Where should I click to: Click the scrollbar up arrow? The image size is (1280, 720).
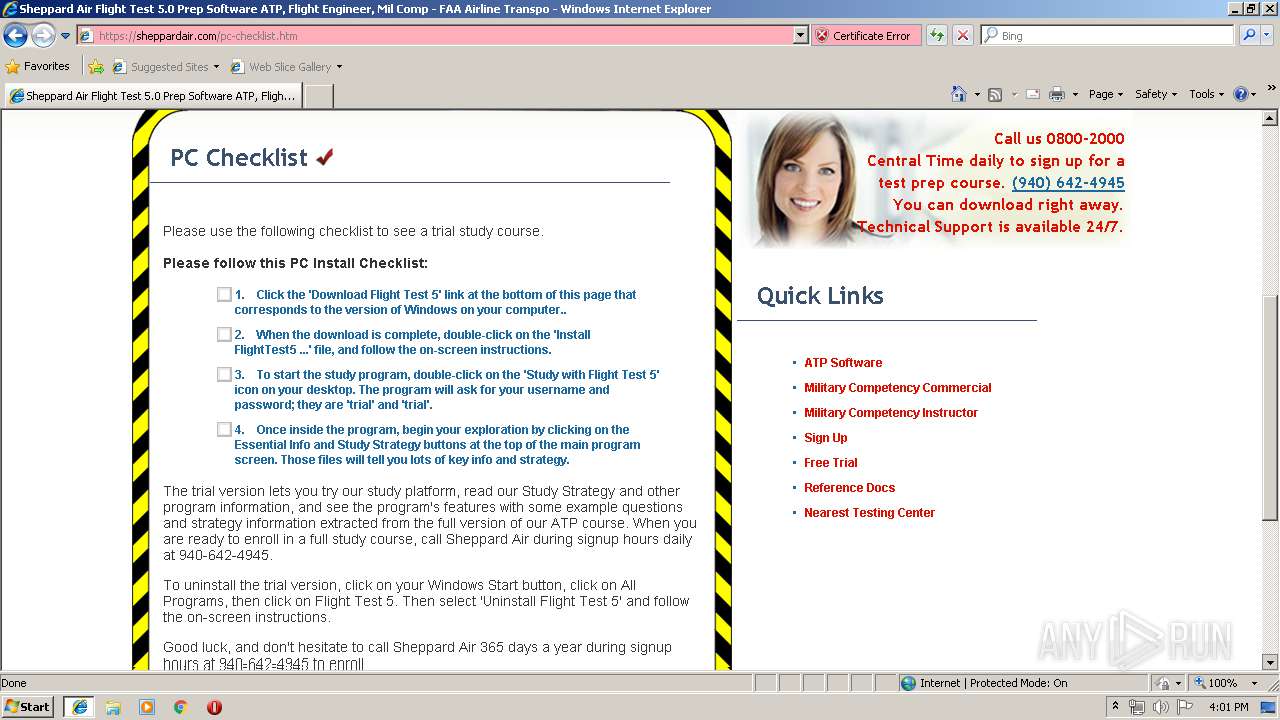[1270, 118]
